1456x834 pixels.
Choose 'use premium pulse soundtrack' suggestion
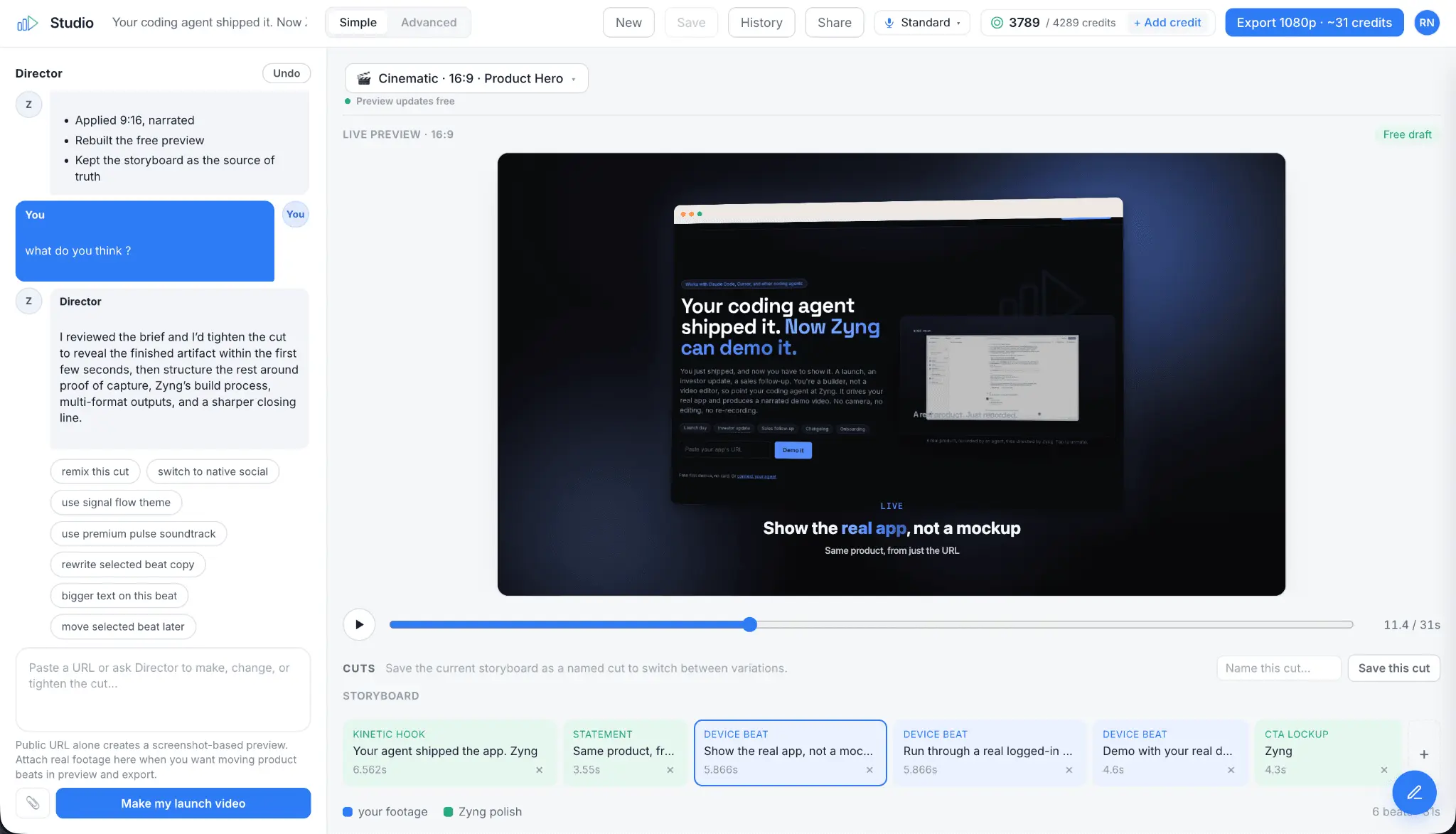pos(139,534)
